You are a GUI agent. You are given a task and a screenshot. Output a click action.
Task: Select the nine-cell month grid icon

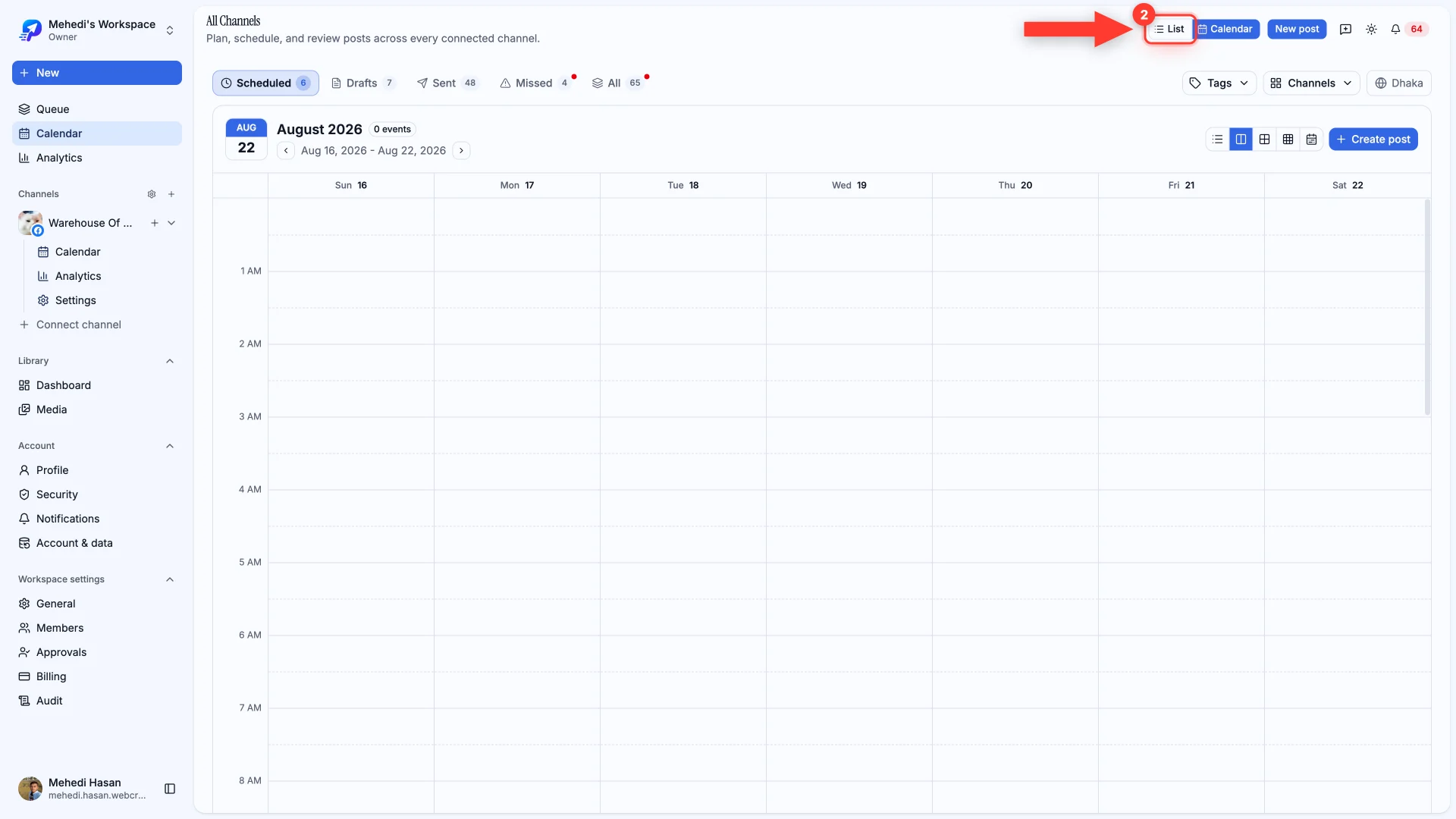point(1288,140)
